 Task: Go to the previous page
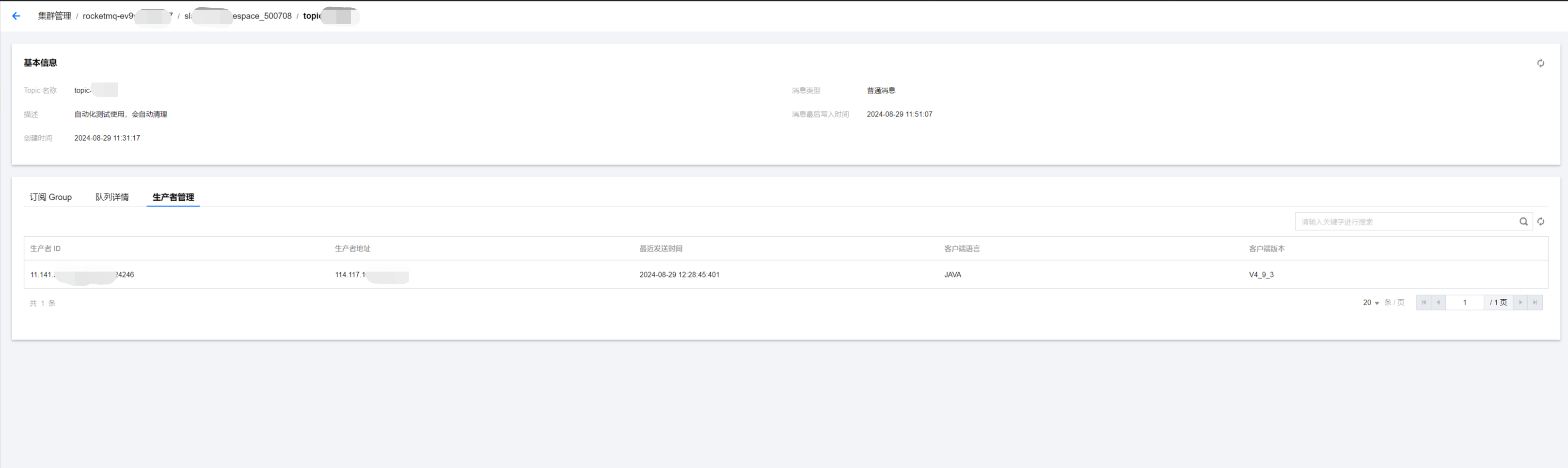pos(1438,303)
